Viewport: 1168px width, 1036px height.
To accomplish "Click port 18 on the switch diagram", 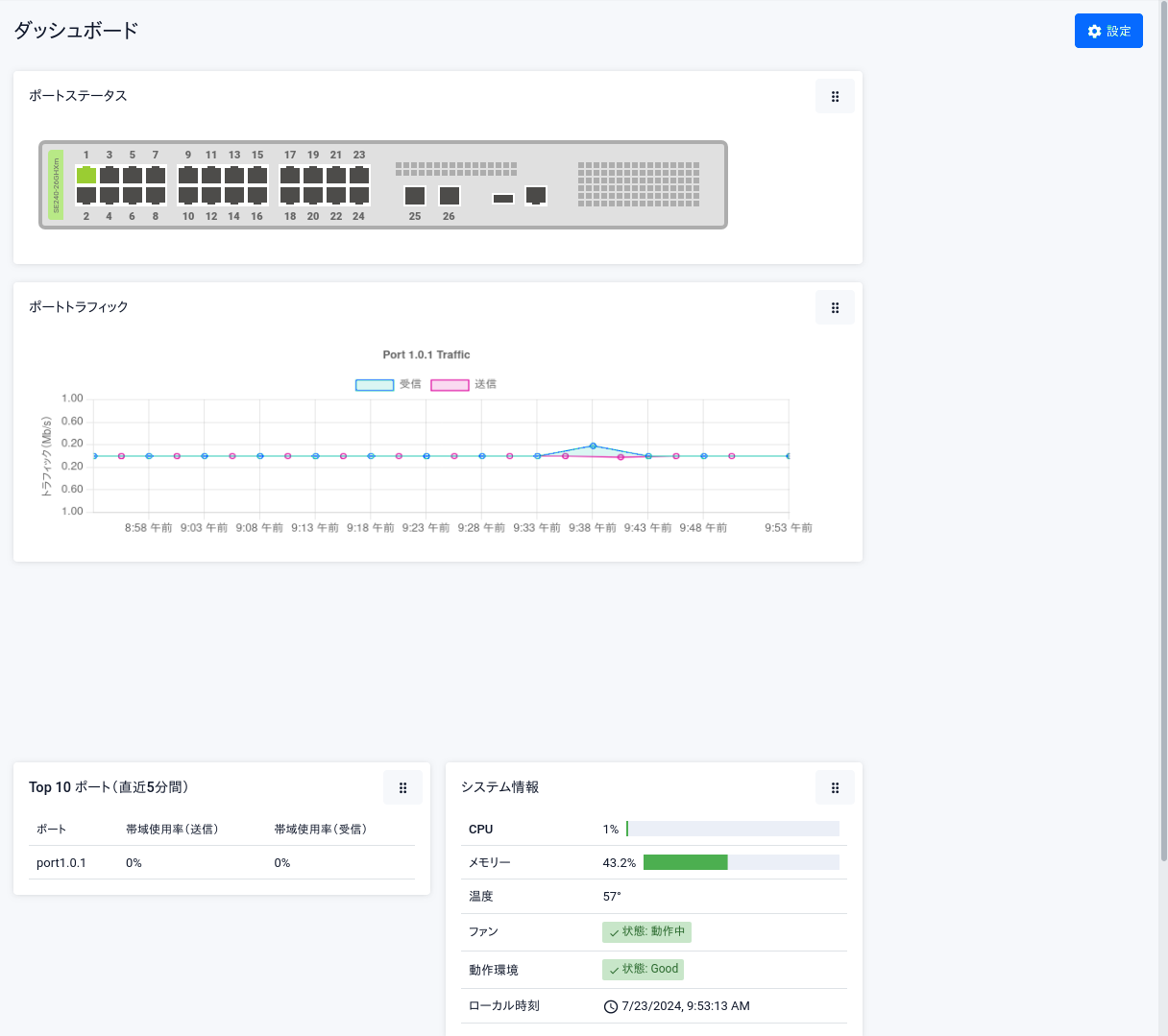I will 290,195.
